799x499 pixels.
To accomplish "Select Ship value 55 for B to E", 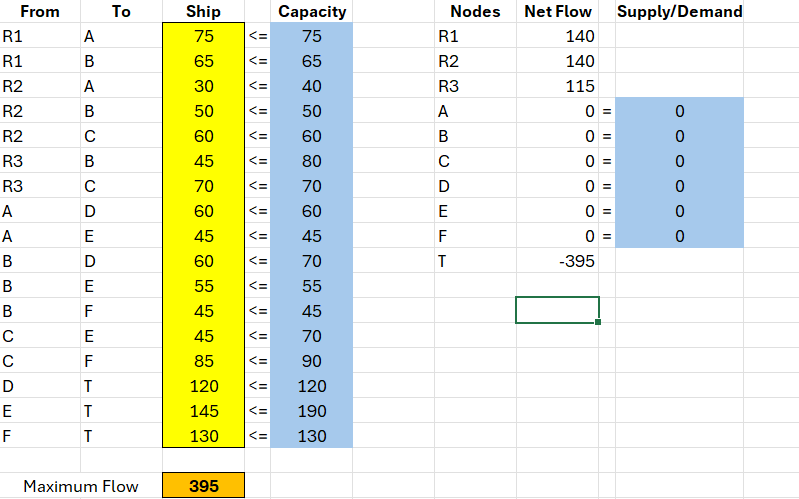I will point(203,286).
